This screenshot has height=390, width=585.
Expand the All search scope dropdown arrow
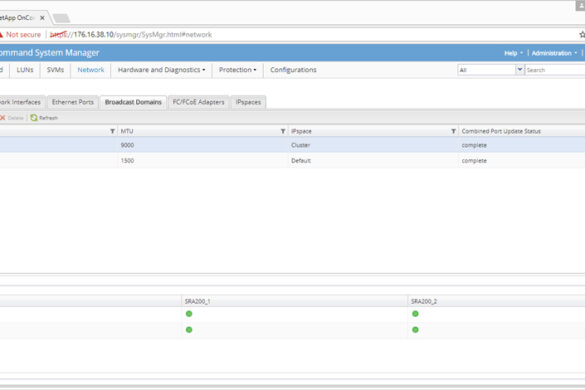point(520,69)
